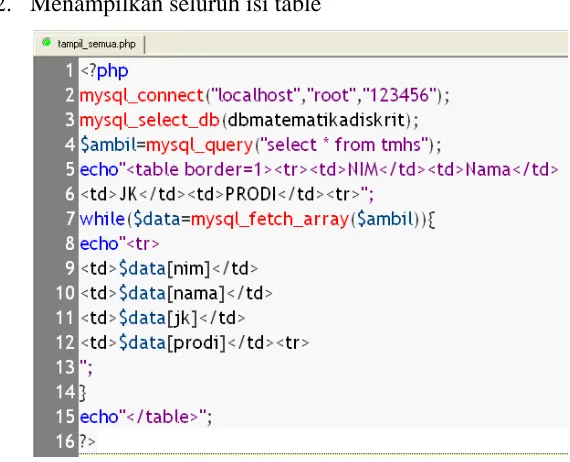The image size is (570, 462).
Task: Click the green status icon on file tab
Action: [47, 43]
